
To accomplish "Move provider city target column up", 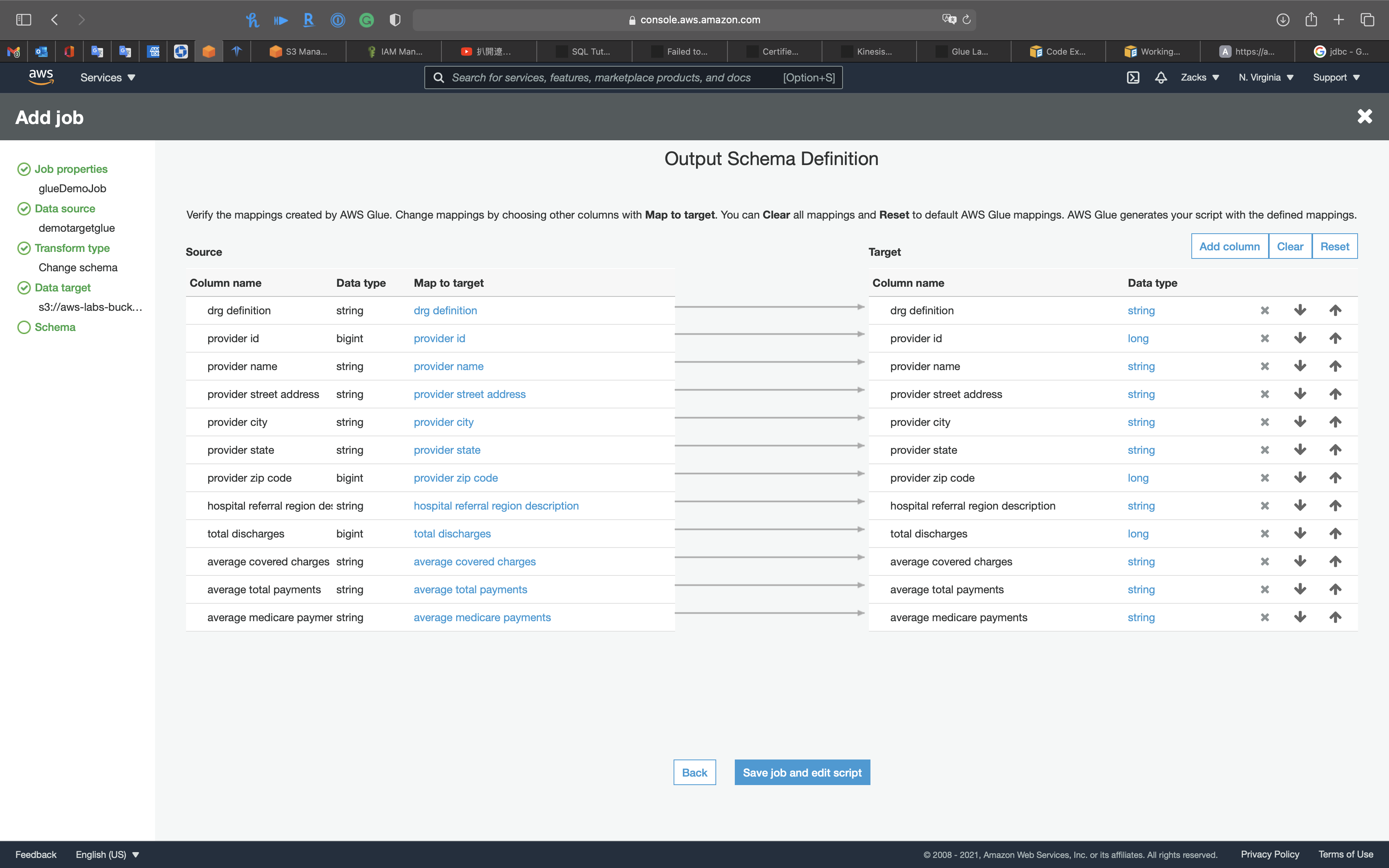I will (x=1335, y=422).
